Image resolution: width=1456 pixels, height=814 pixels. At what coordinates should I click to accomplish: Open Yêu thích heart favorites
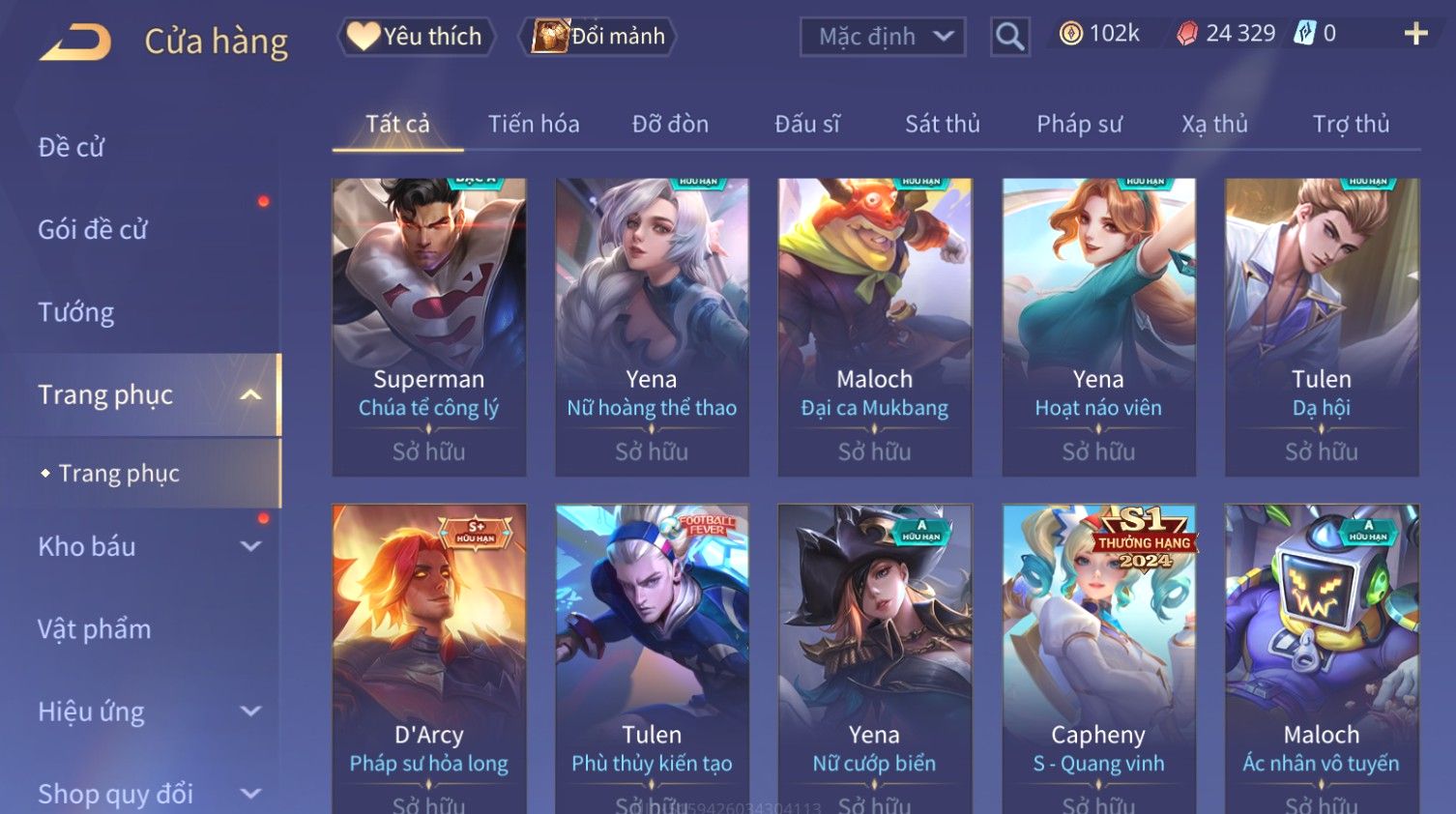[x=364, y=36]
